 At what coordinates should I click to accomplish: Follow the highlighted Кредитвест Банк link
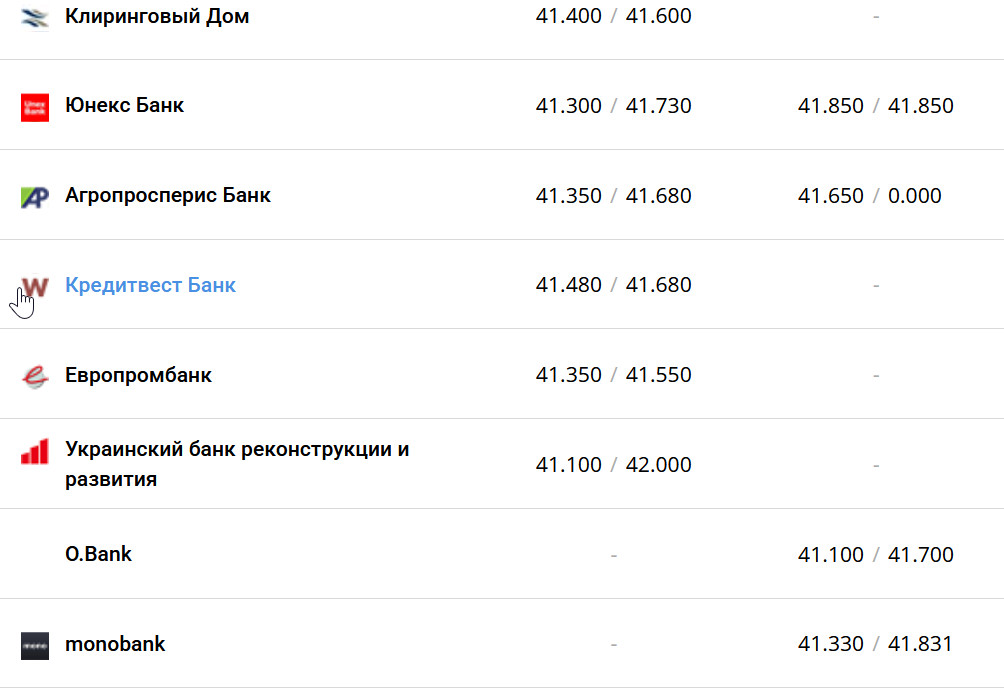click(150, 285)
